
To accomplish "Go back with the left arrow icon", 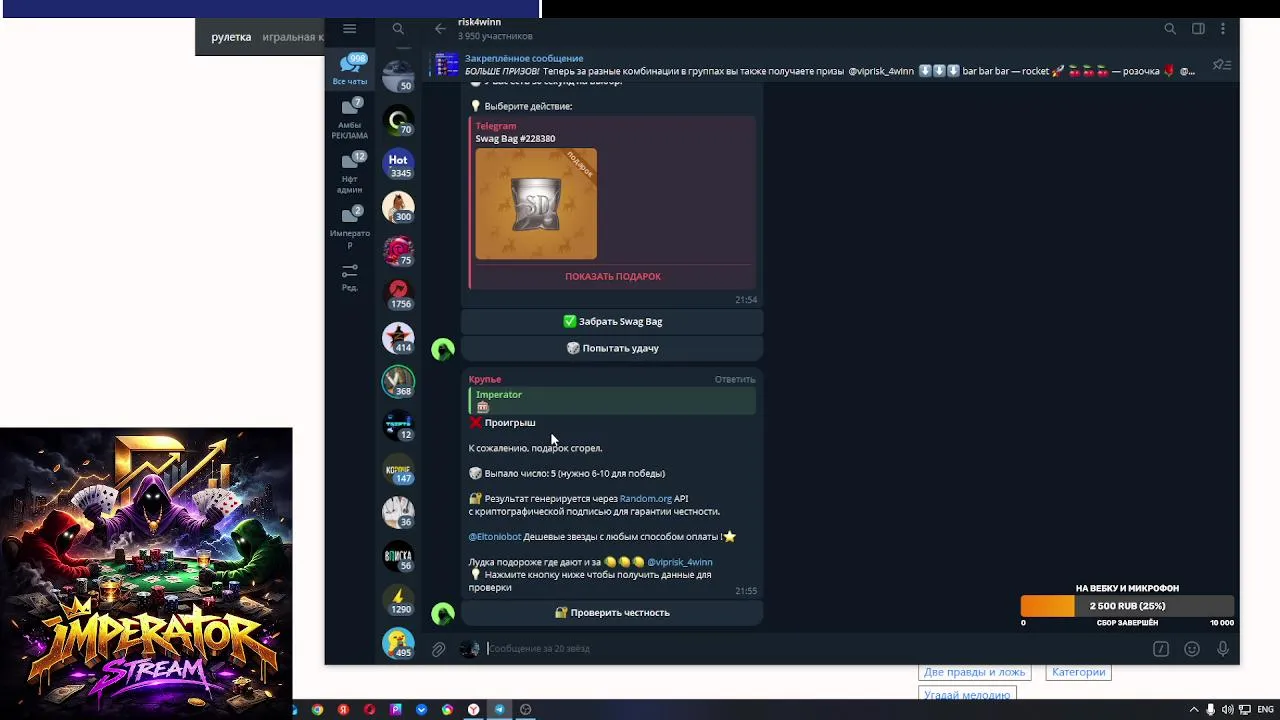I will pos(440,29).
